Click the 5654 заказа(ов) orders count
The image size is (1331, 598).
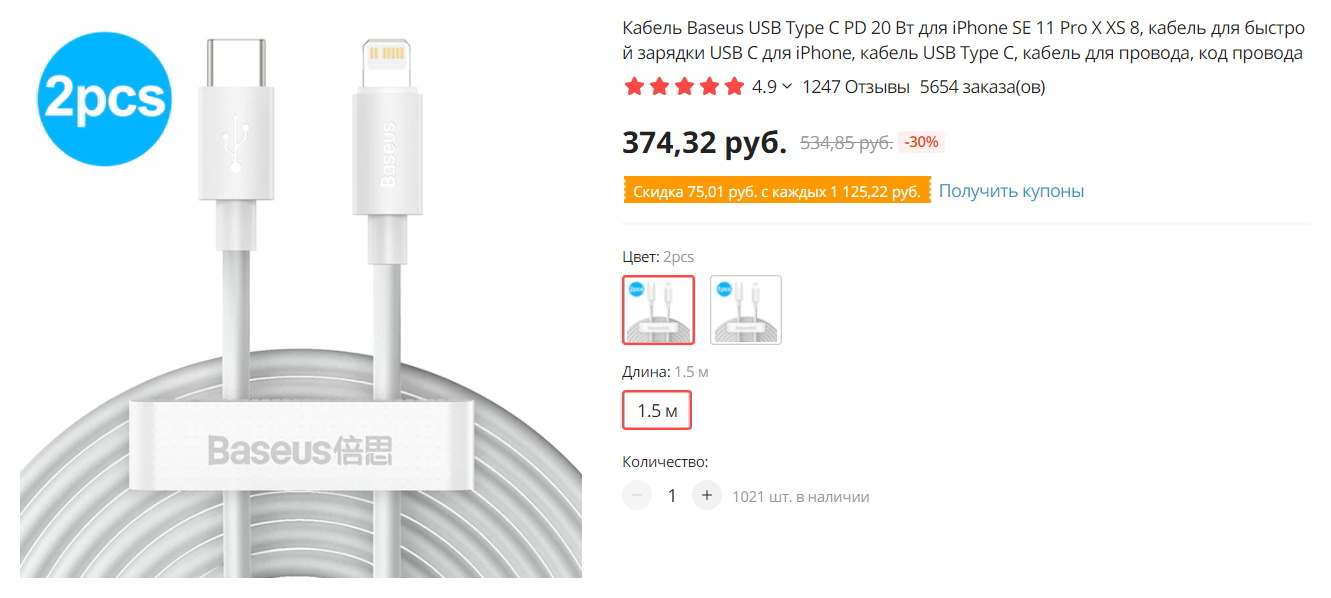(982, 87)
